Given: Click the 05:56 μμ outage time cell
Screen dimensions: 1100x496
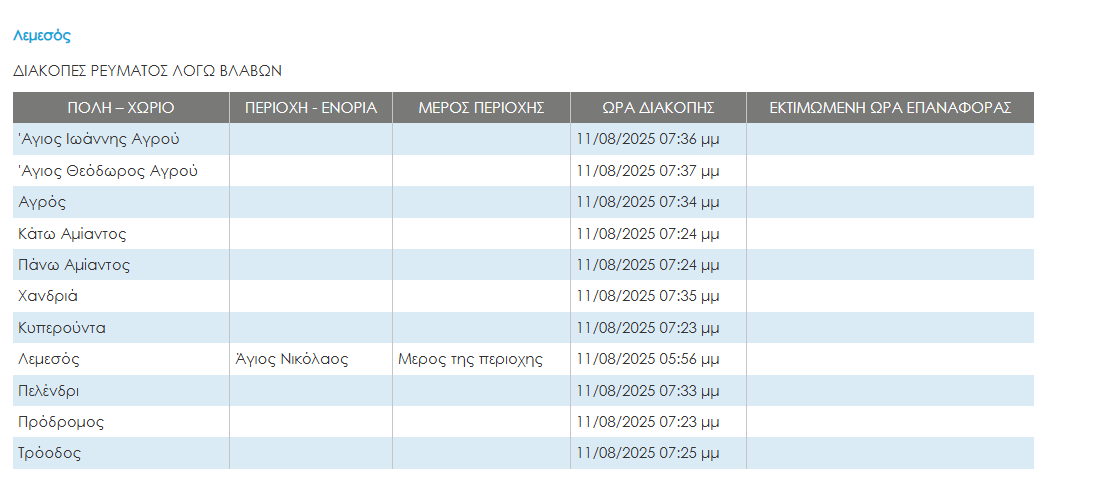Looking at the screenshot, I should [x=647, y=359].
